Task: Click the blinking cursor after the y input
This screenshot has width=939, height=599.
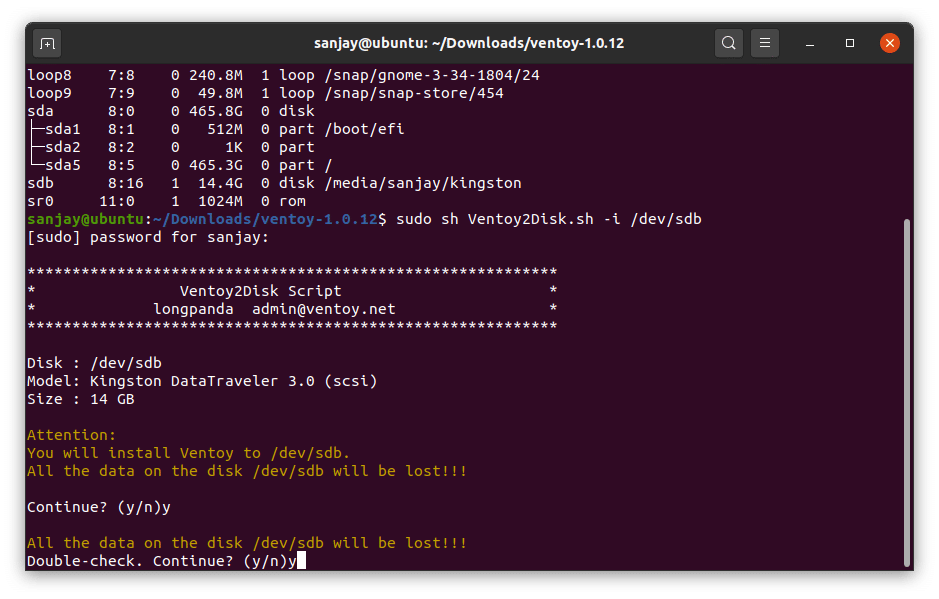Action: 299,560
